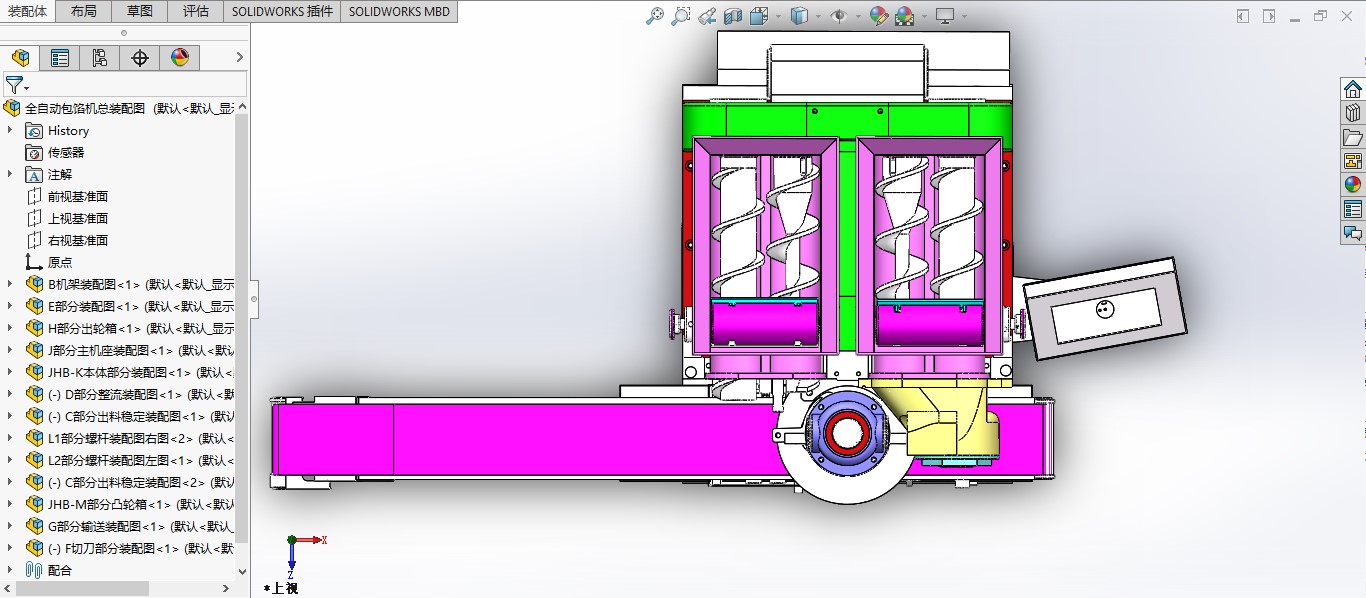Click the View Settings monitor icon

coord(945,16)
